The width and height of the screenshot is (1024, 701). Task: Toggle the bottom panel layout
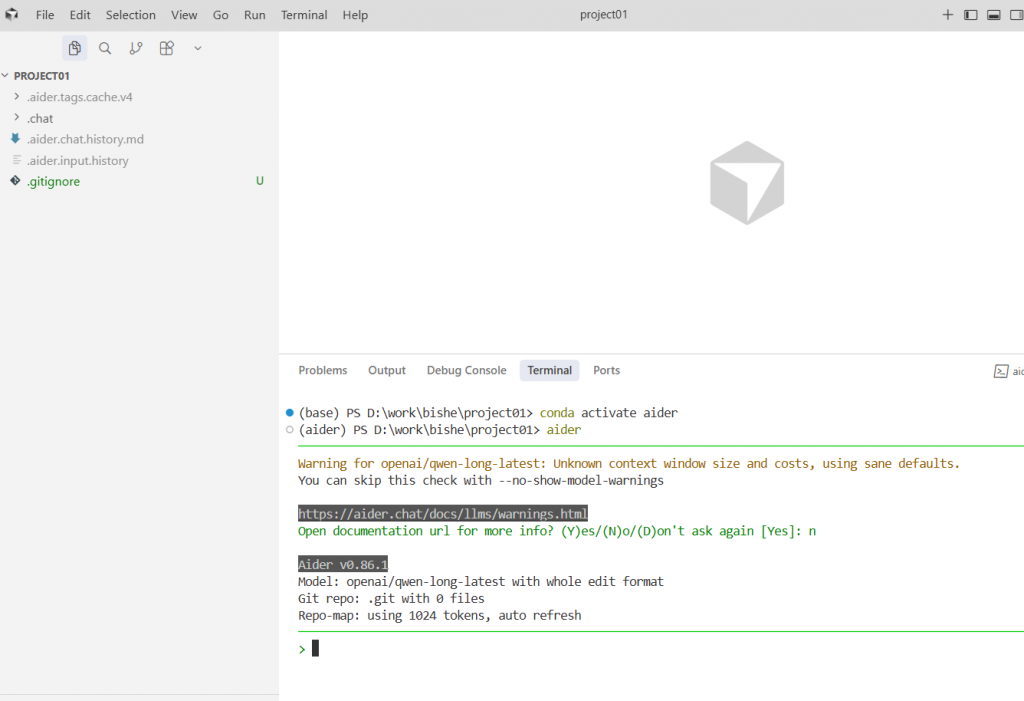(x=994, y=15)
